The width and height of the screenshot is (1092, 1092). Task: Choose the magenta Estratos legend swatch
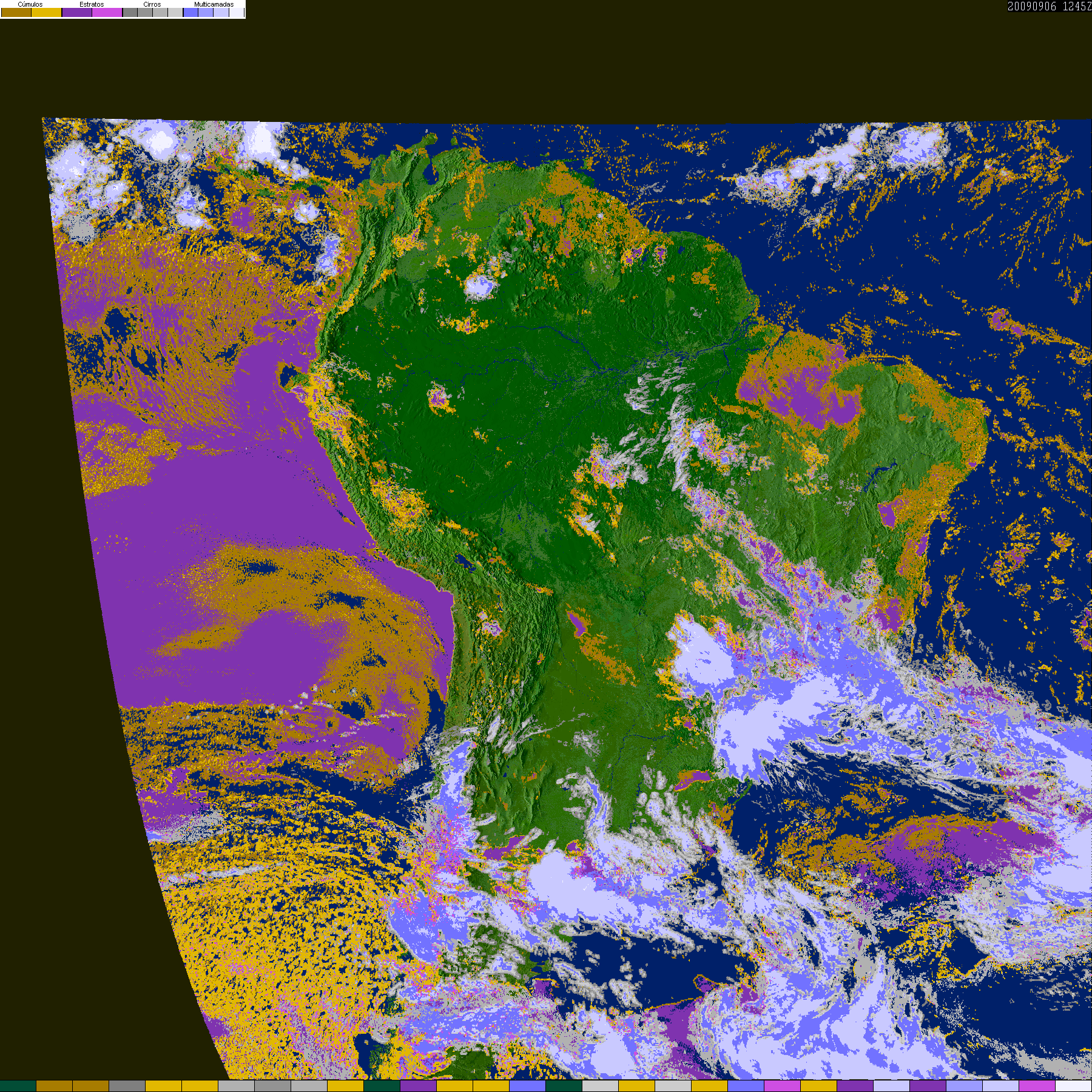click(107, 12)
